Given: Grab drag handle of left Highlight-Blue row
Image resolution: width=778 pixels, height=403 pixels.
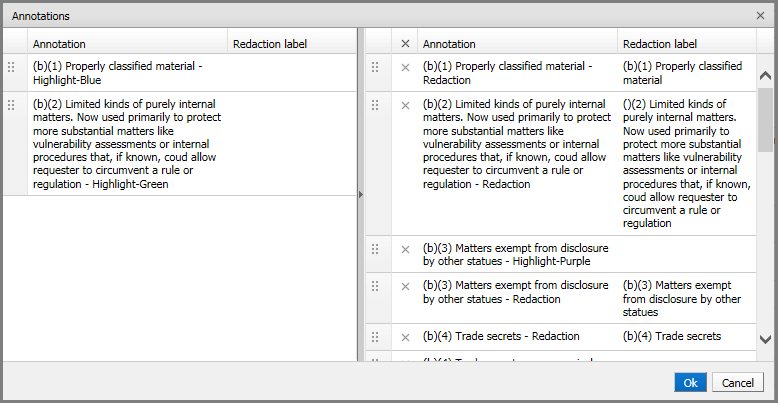Looking at the screenshot, I should (11, 67).
